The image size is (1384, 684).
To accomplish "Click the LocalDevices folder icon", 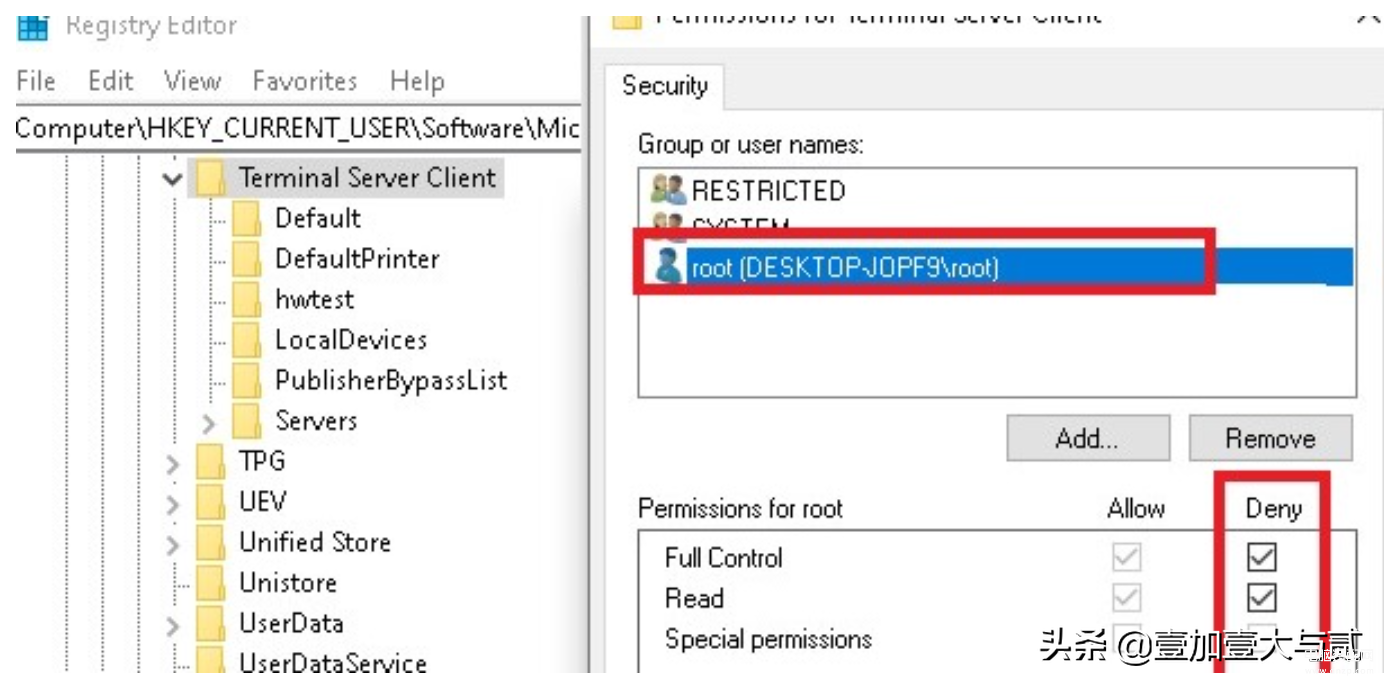I will tap(246, 340).
